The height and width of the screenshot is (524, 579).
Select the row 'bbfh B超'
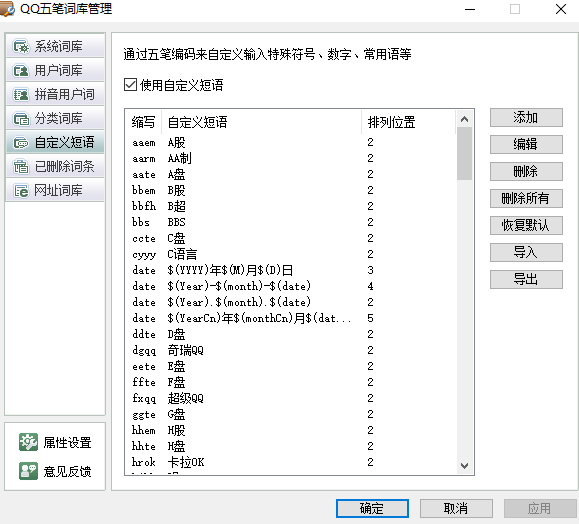coord(290,206)
